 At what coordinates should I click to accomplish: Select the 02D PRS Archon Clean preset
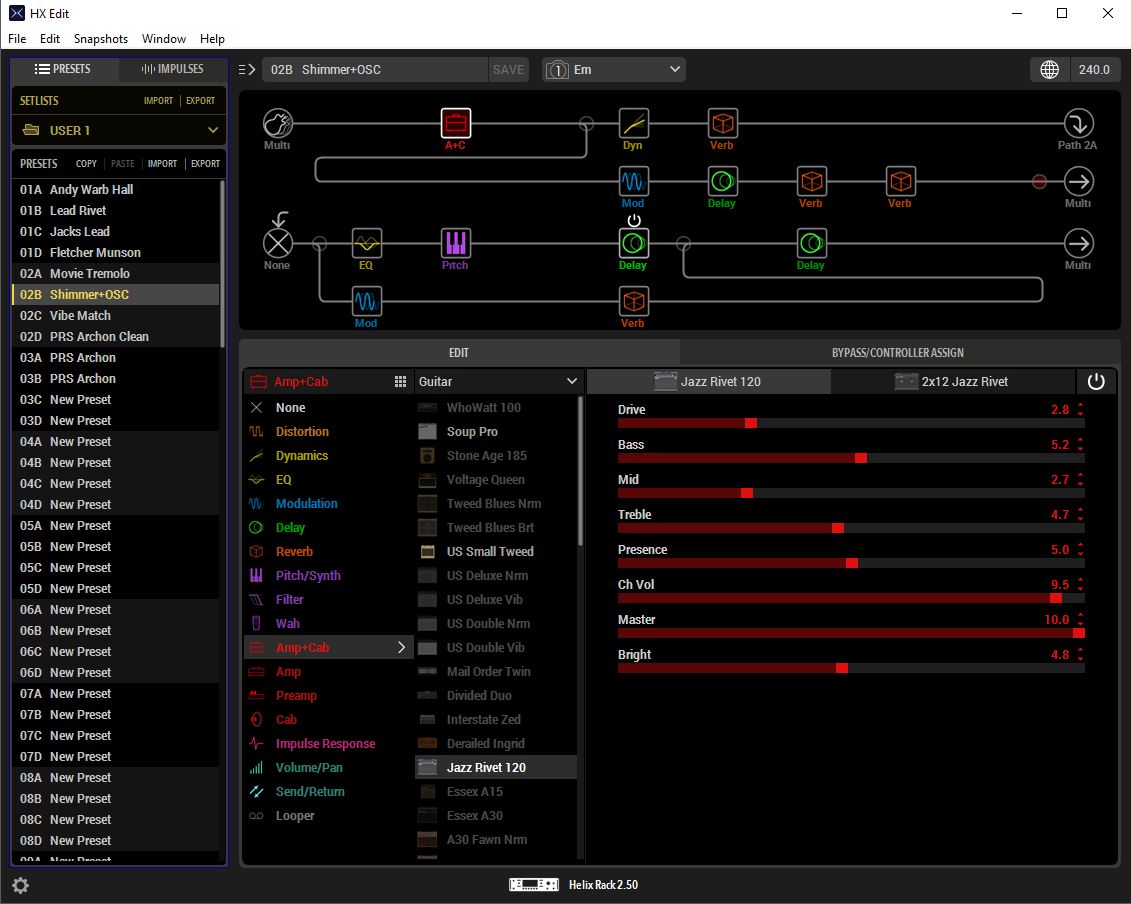115,337
